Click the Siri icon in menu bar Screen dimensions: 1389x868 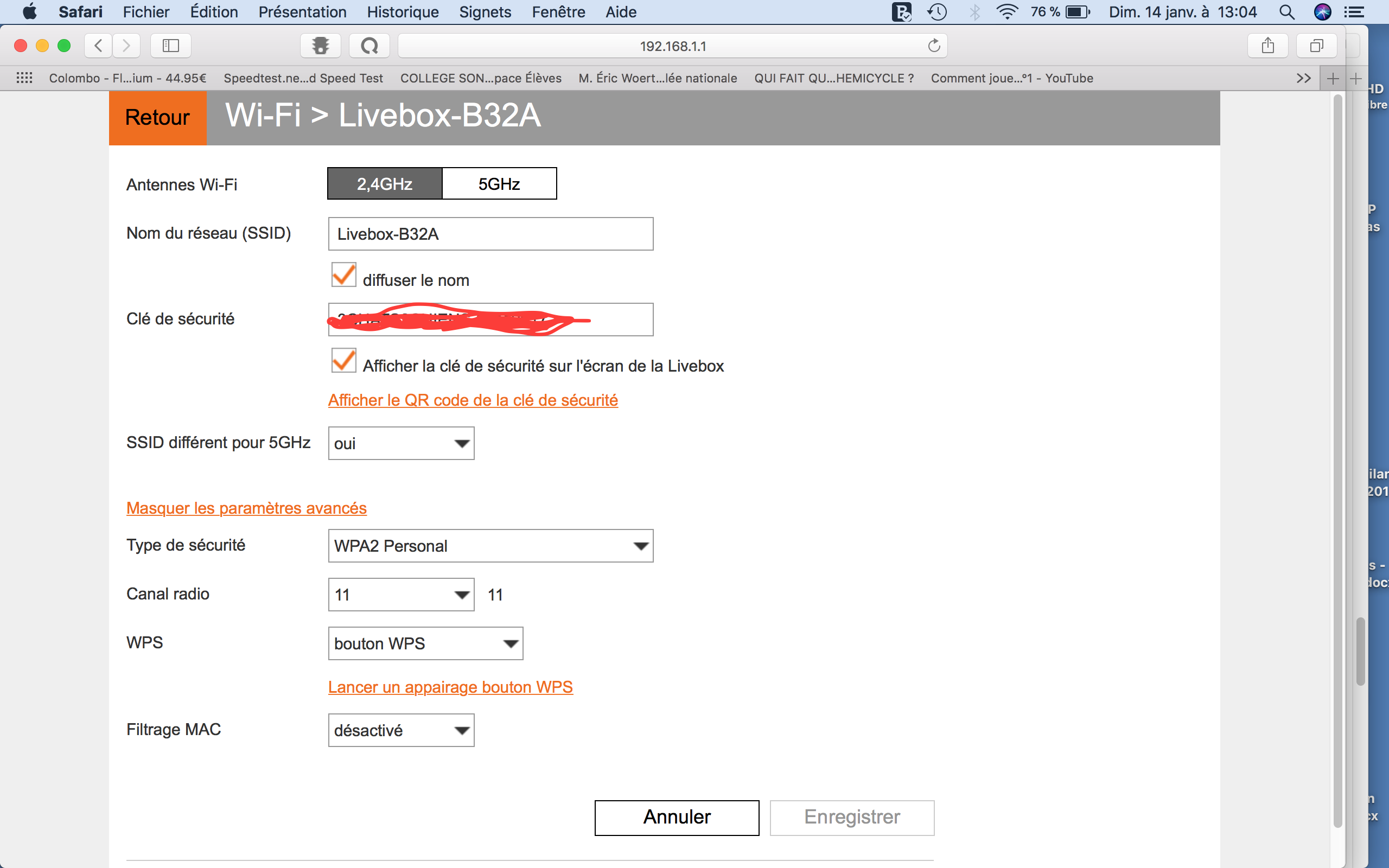tap(1322, 12)
